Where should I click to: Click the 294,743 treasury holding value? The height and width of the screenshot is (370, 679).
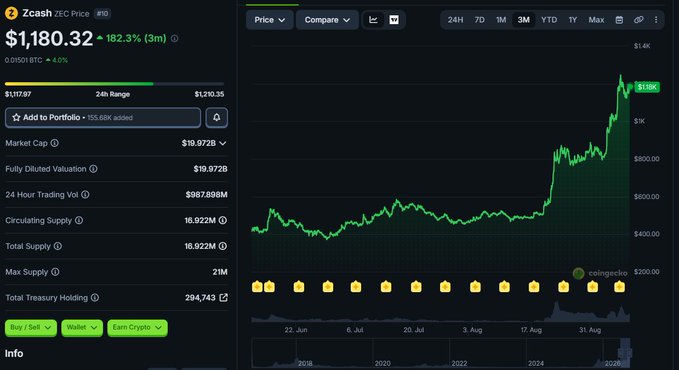[200, 298]
